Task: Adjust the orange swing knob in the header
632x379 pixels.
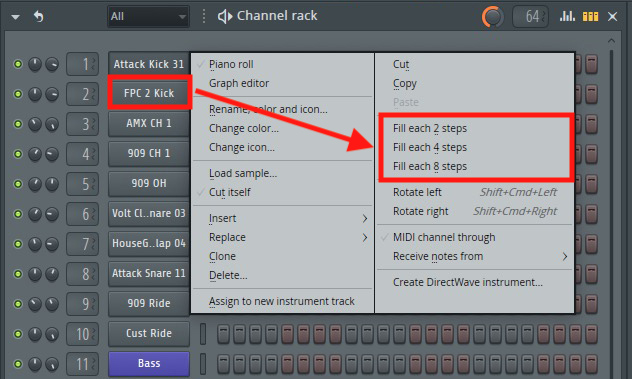Action: coord(493,17)
